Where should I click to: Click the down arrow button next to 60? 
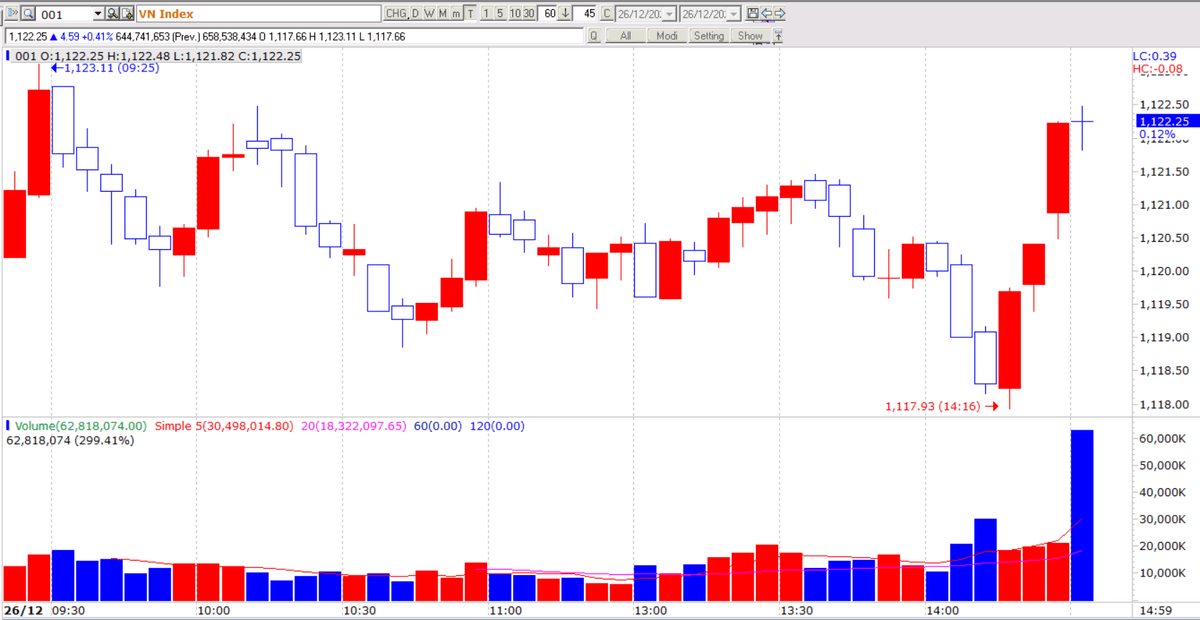tap(566, 14)
